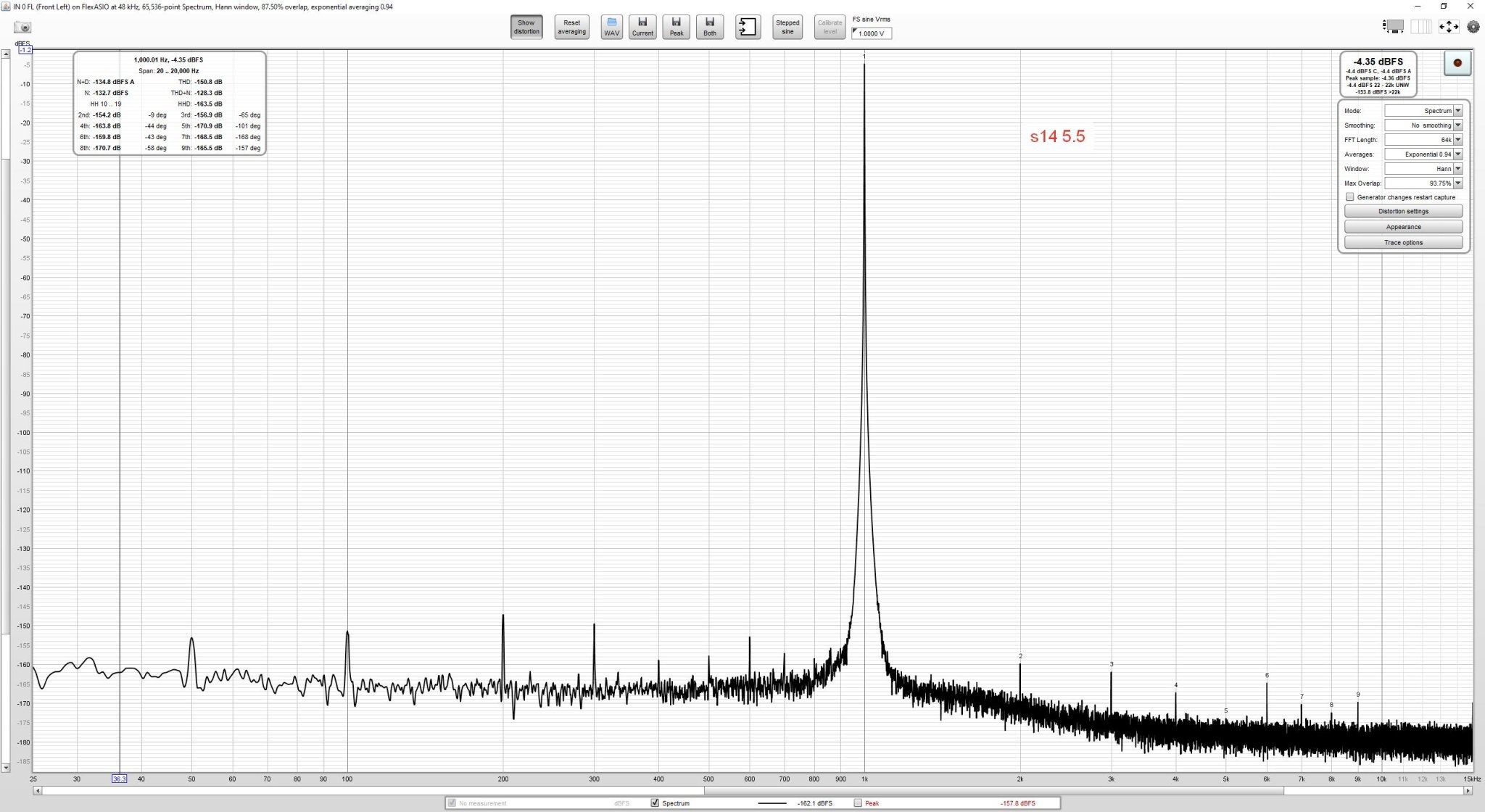Check the Peak trace checkbox
This screenshot has height=812, width=1485.
point(859,803)
